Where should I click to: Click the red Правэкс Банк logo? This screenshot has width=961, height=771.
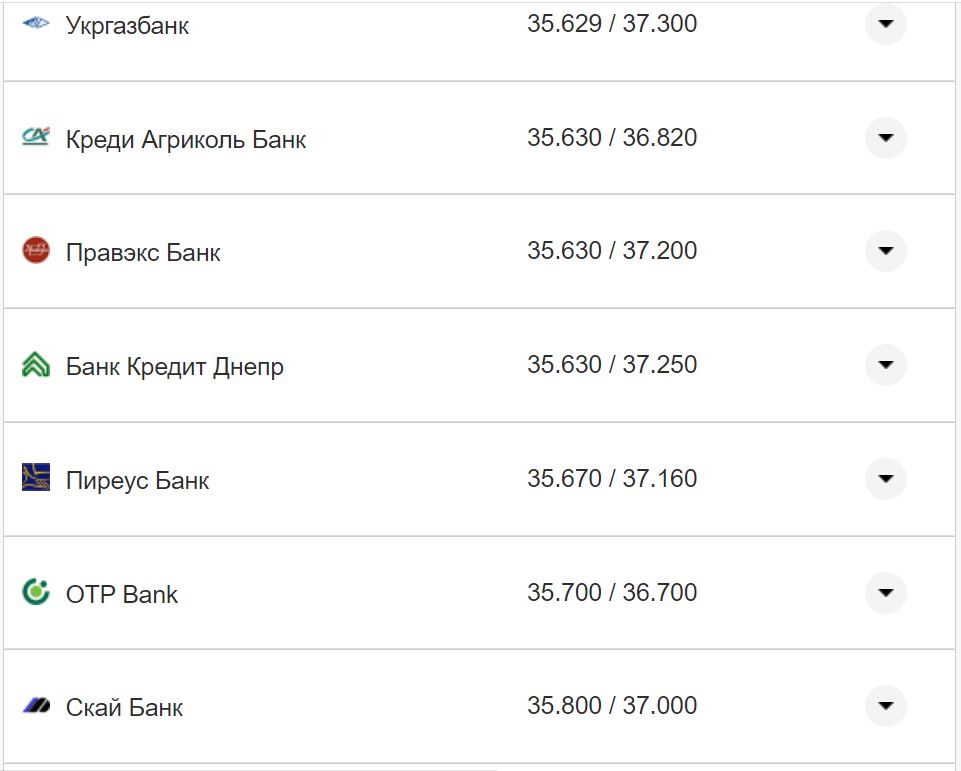click(36, 251)
